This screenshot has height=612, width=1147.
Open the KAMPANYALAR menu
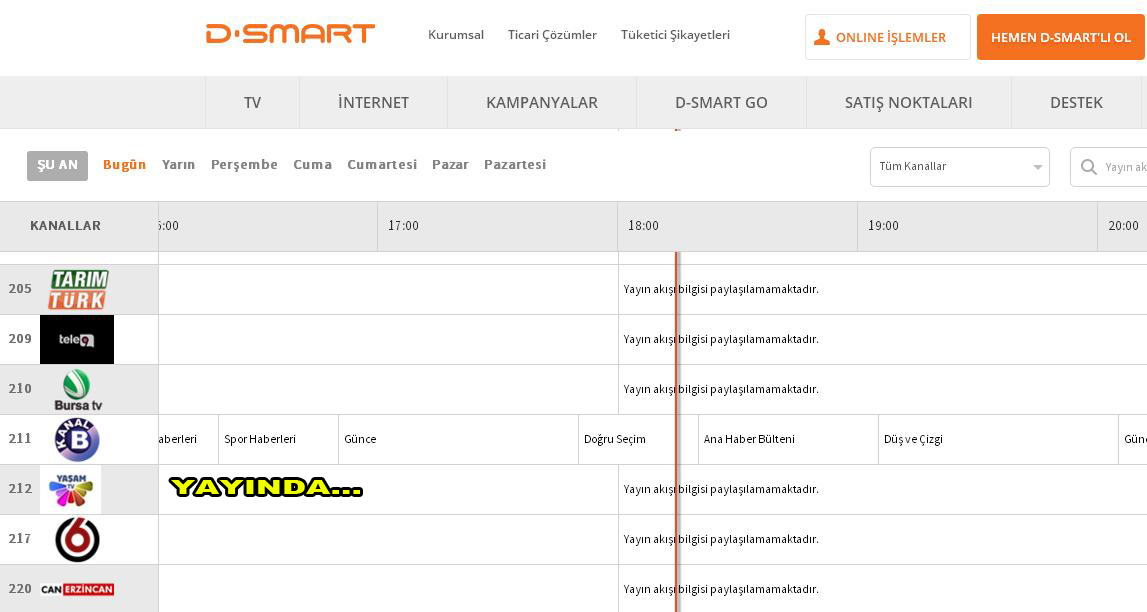[542, 102]
